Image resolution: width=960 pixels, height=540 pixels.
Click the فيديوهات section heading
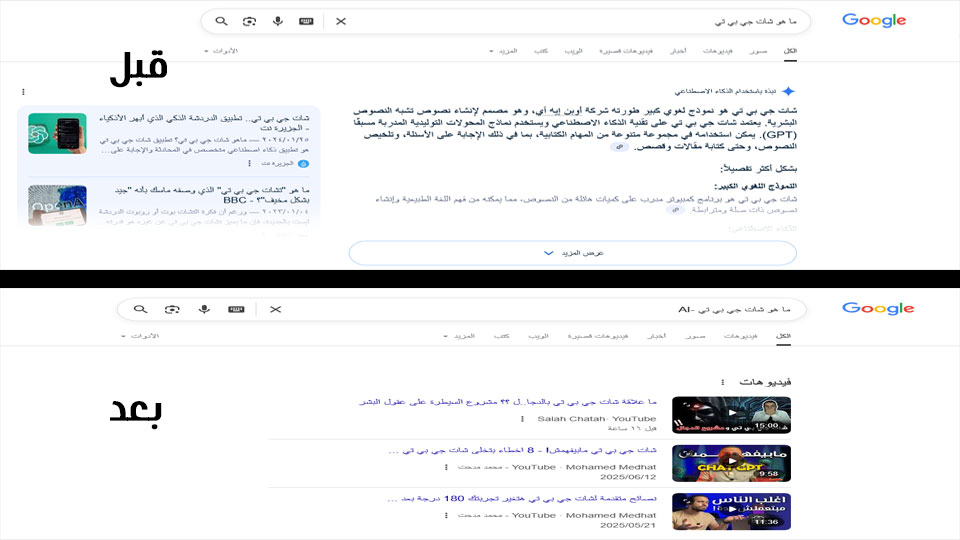click(765, 382)
